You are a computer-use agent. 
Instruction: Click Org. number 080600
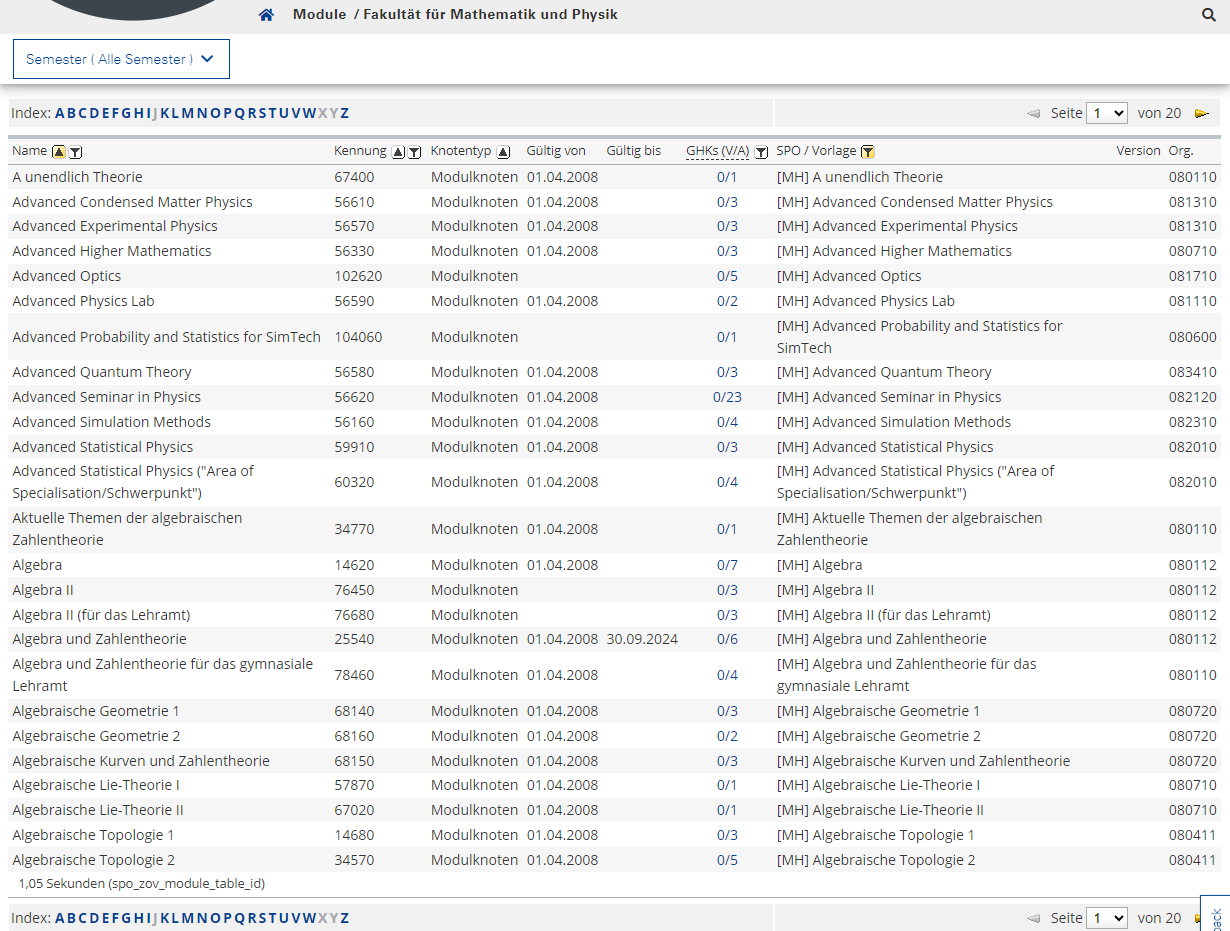tap(1193, 337)
